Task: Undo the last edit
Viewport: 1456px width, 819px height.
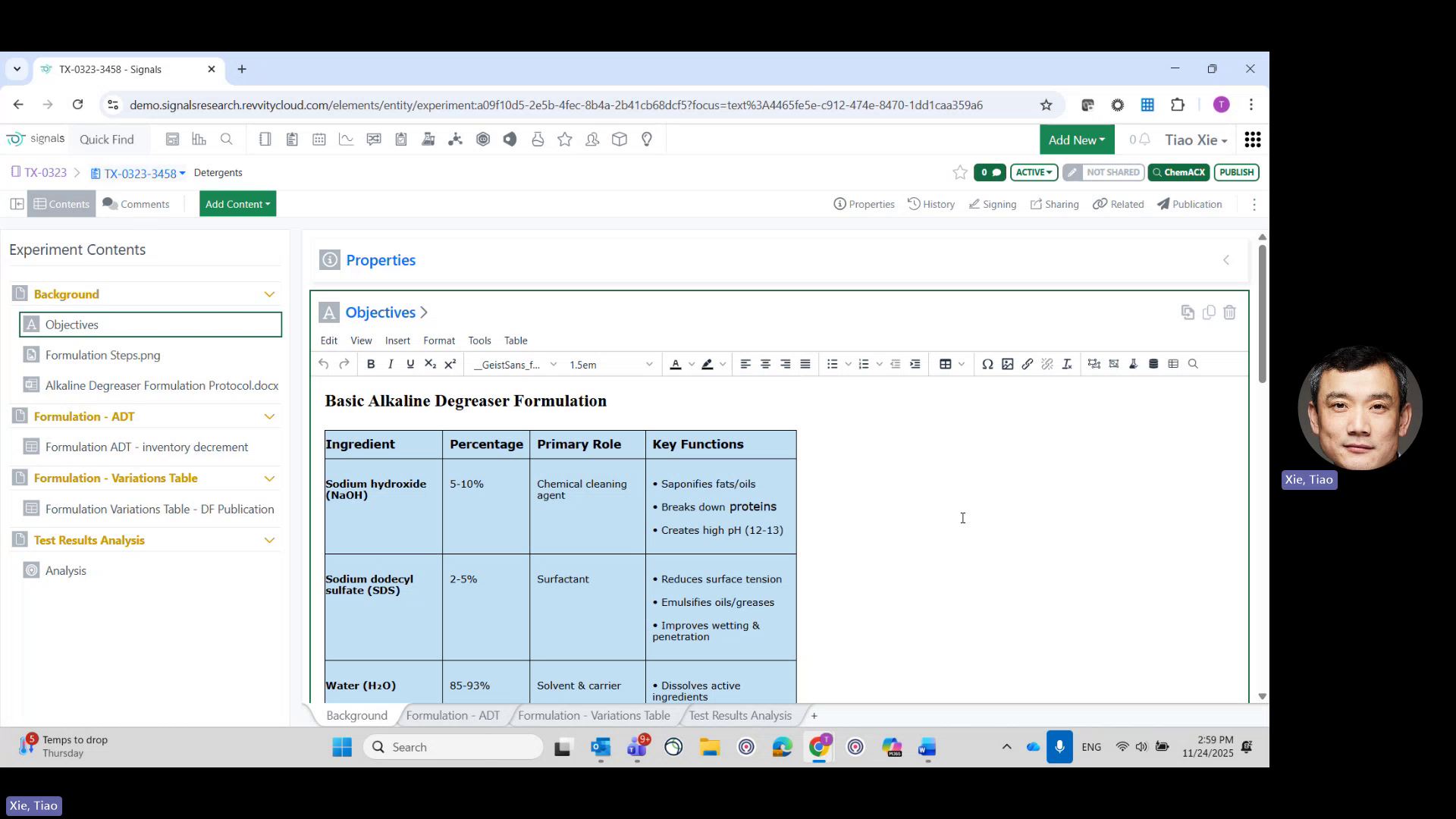Action: (x=325, y=364)
